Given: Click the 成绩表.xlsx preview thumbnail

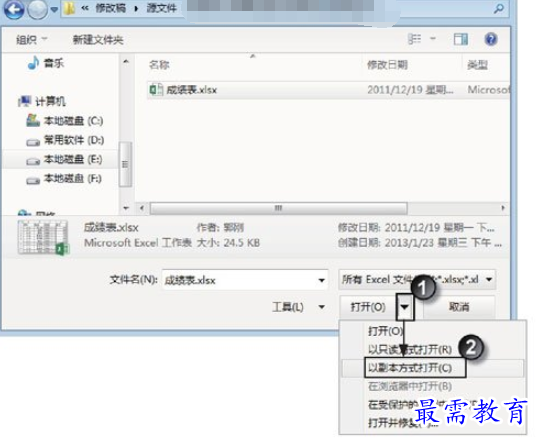Looking at the screenshot, I should click(43, 238).
